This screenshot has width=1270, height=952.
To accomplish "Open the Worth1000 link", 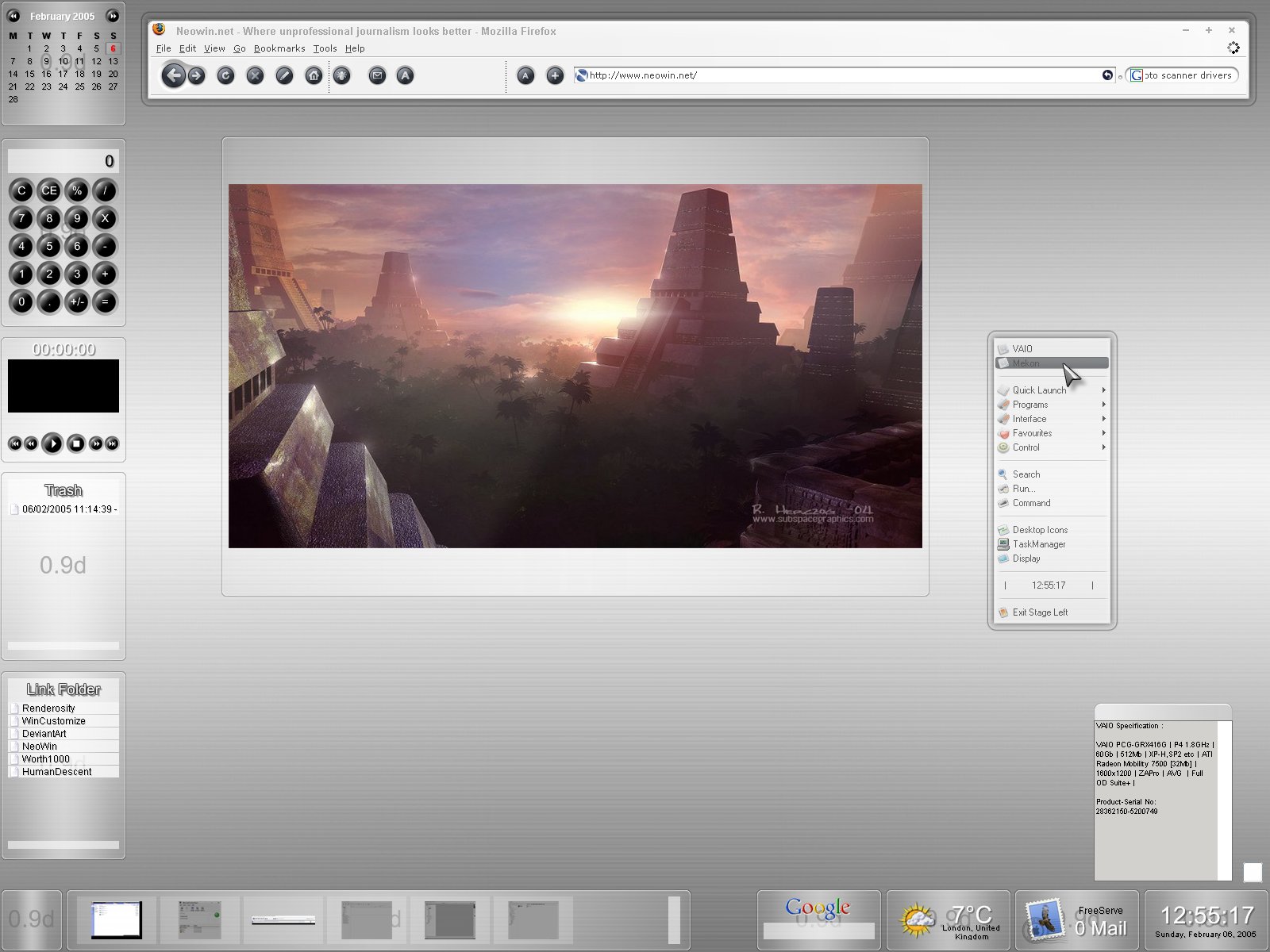I will pyautogui.click(x=63, y=759).
